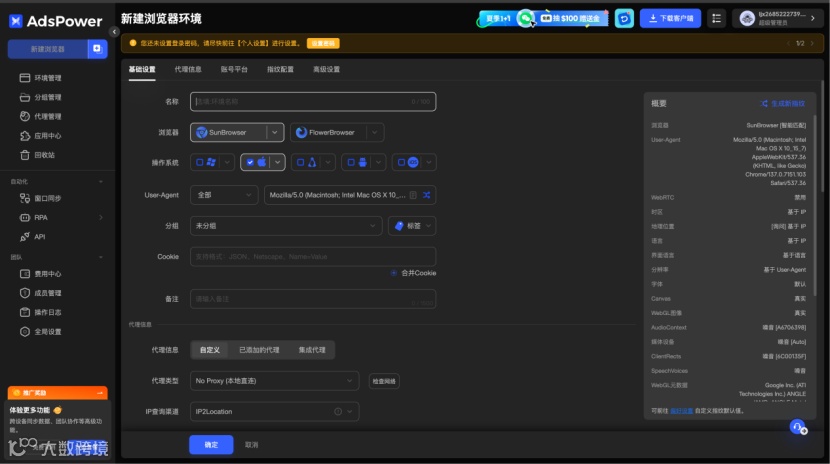
Task: Switch to the 账号平台 tab
Action: 234,69
